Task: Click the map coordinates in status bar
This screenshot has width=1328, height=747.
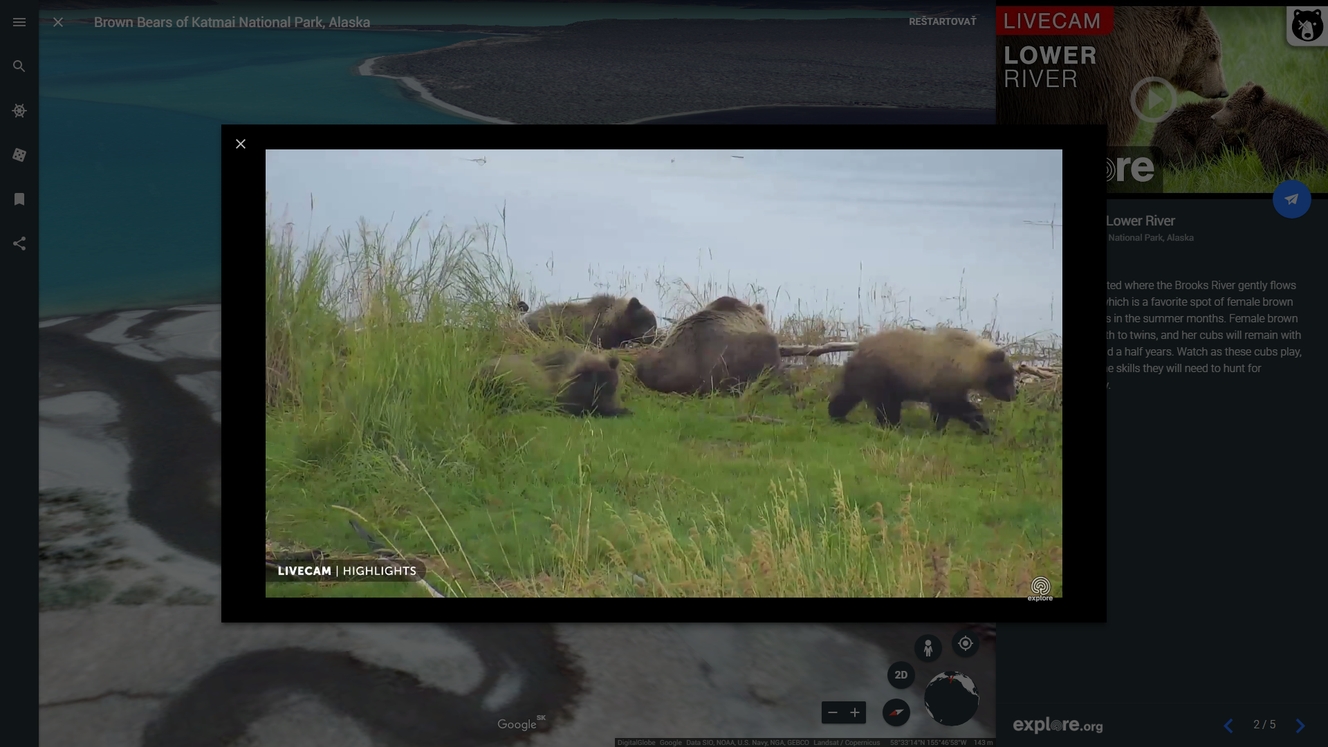Action: point(928,743)
